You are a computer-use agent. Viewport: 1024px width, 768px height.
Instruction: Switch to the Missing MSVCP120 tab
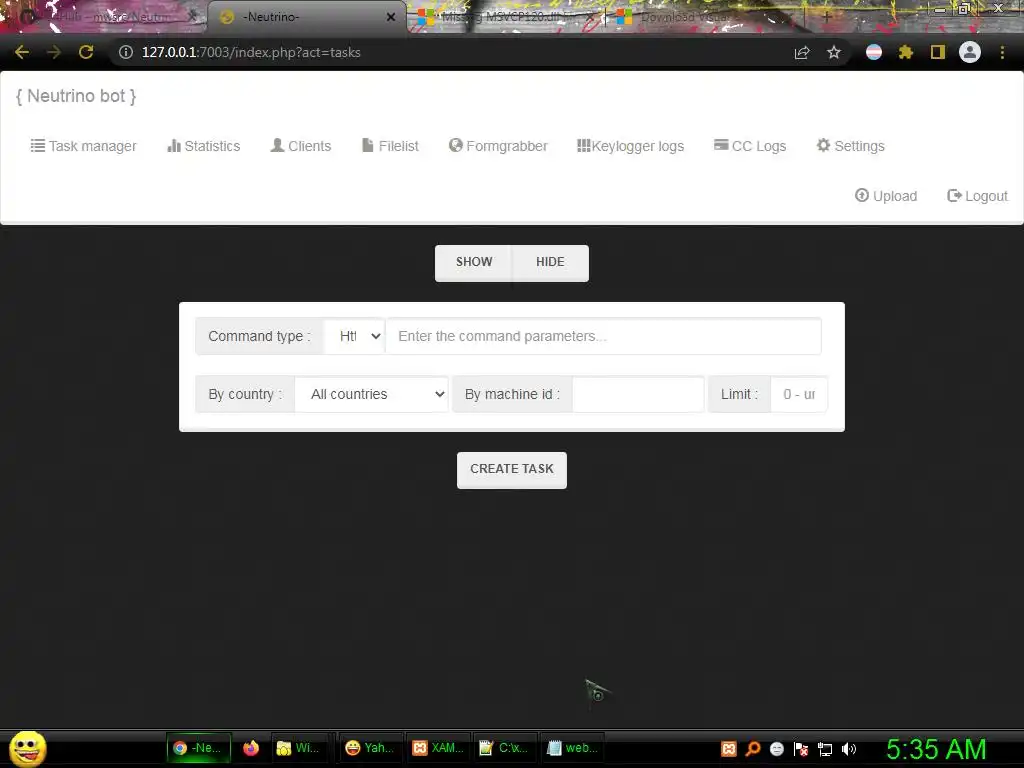[x=506, y=17]
